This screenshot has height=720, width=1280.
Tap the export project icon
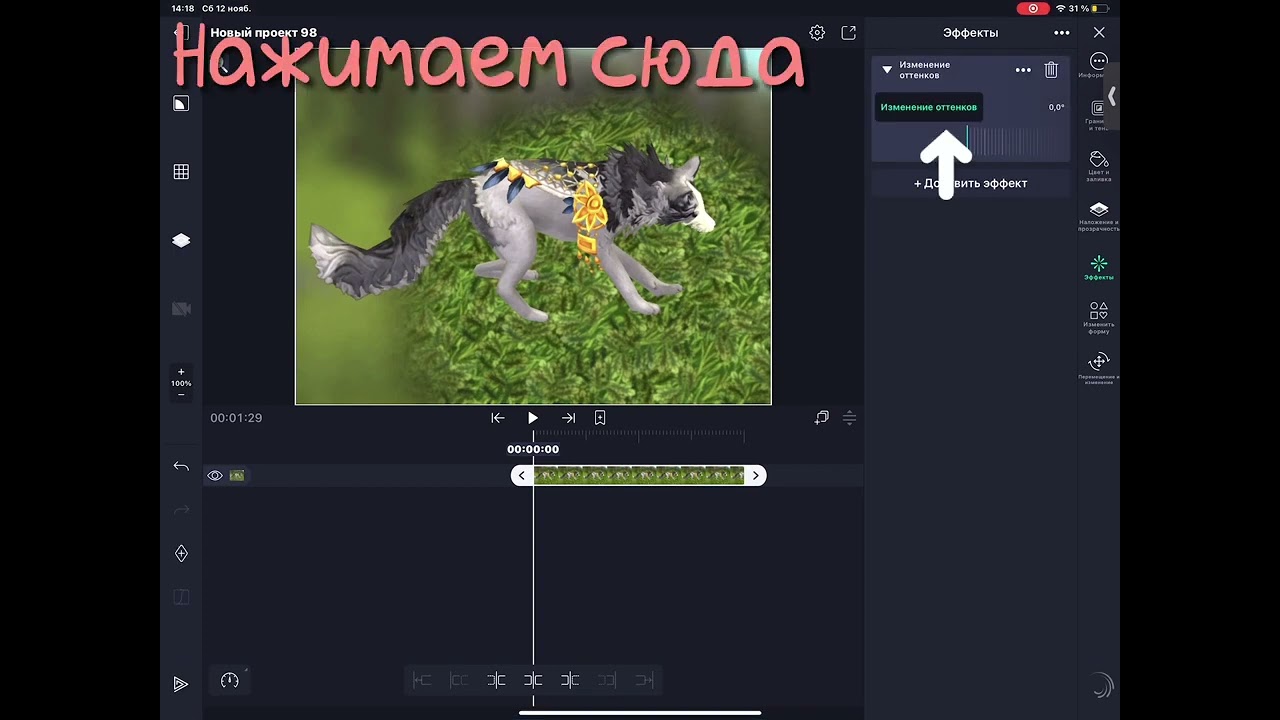tap(849, 33)
